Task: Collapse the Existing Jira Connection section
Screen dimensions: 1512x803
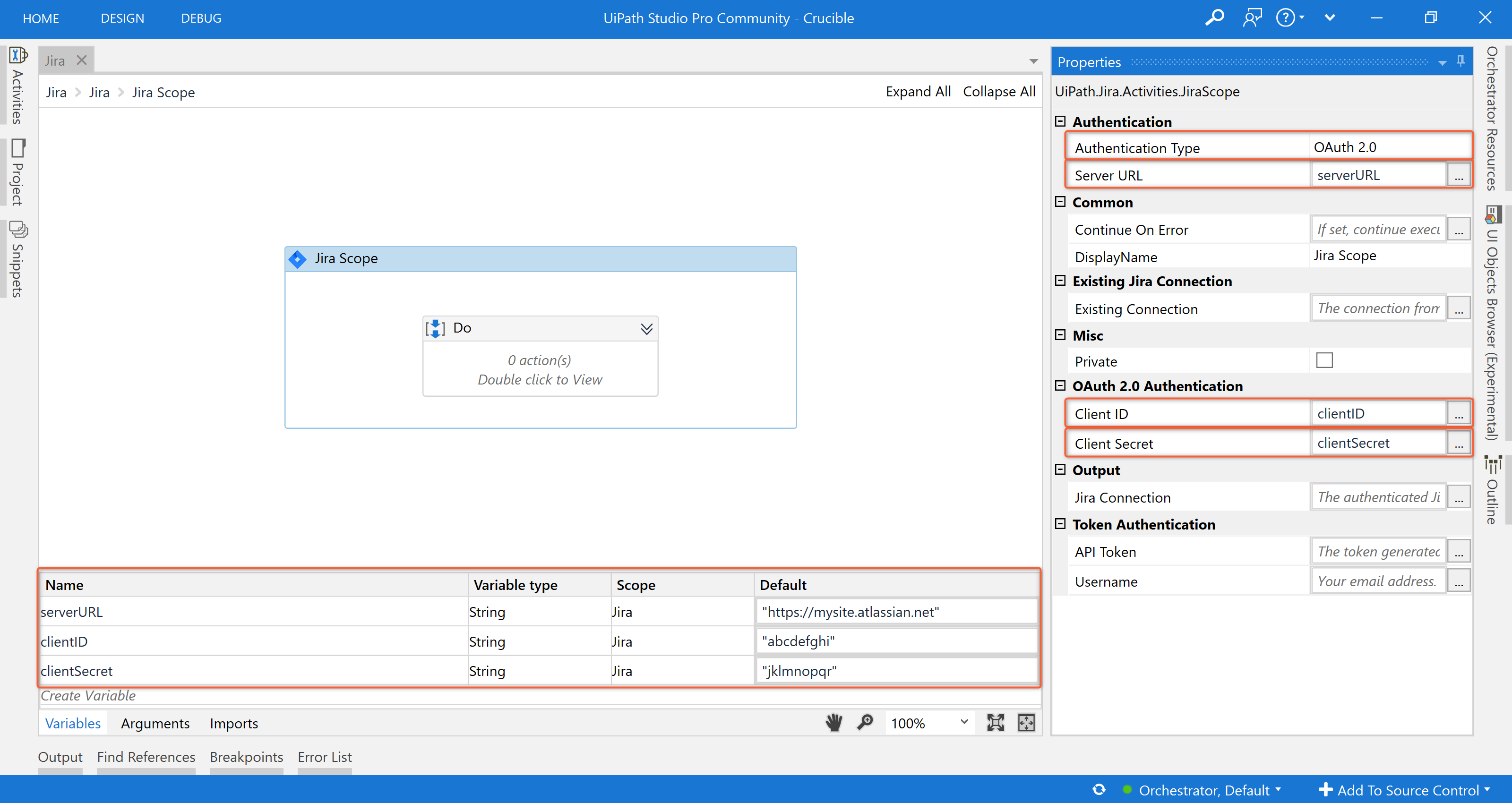Action: [1060, 281]
